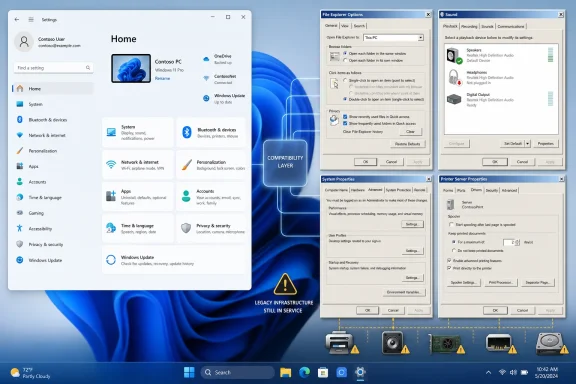This screenshot has height=384, width=576.
Task: Select 'Single-click to open an item'
Action: click(345, 80)
